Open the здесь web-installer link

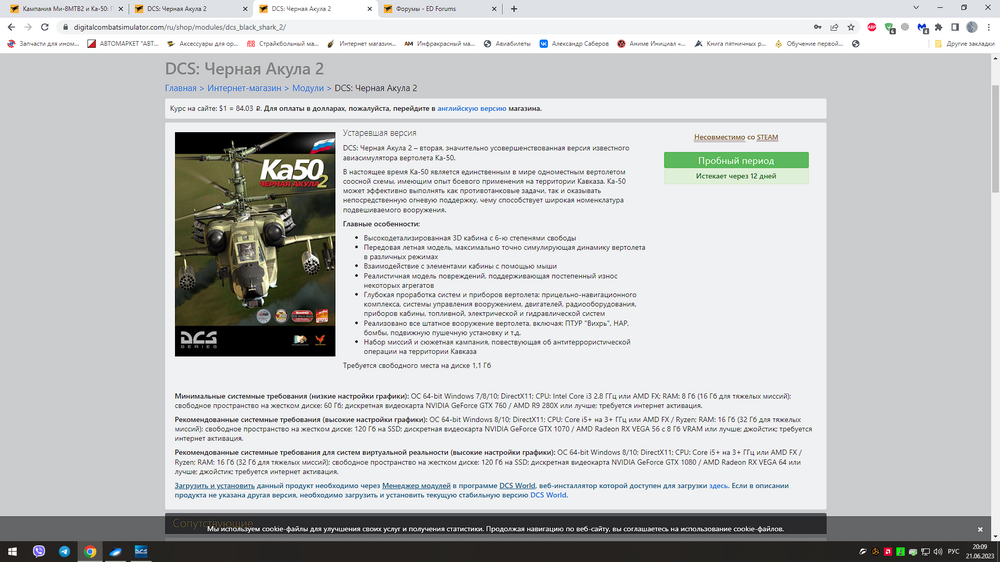[718, 485]
